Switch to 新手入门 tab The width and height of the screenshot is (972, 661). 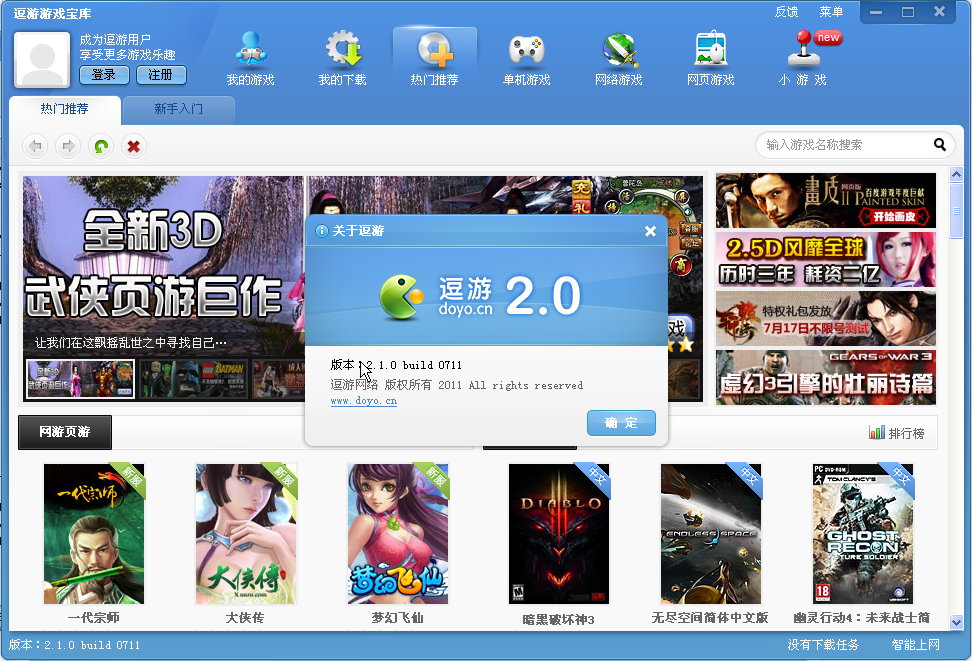pos(179,109)
